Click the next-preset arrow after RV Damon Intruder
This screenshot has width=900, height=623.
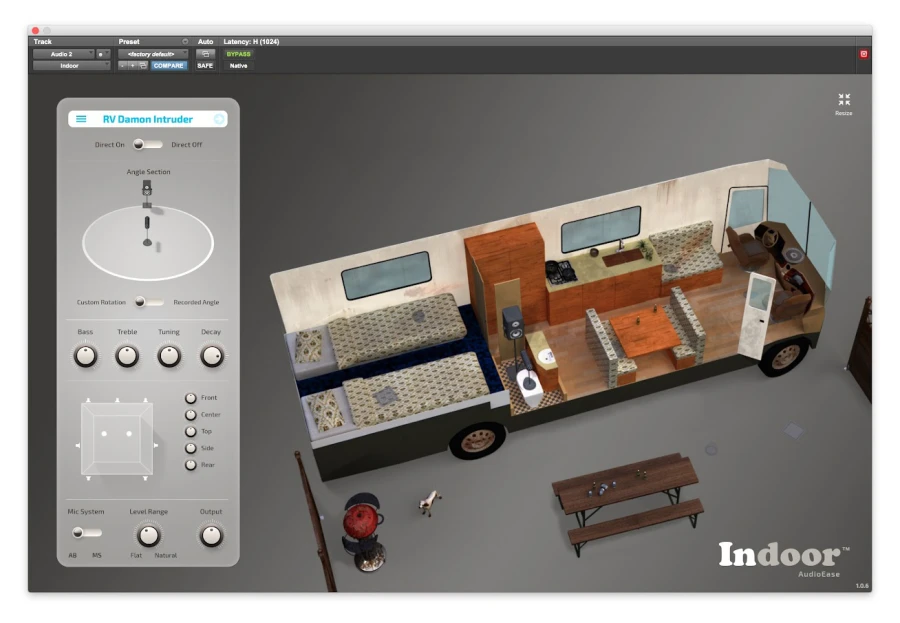click(x=219, y=119)
